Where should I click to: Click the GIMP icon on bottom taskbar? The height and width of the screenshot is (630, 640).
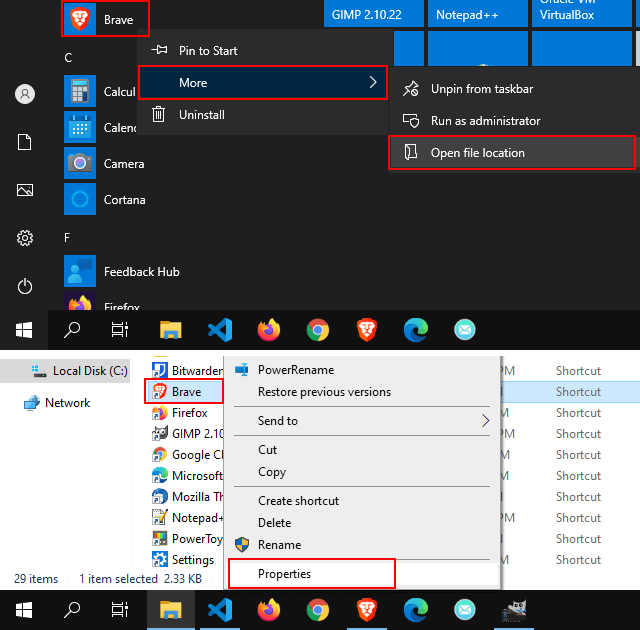[514, 610]
